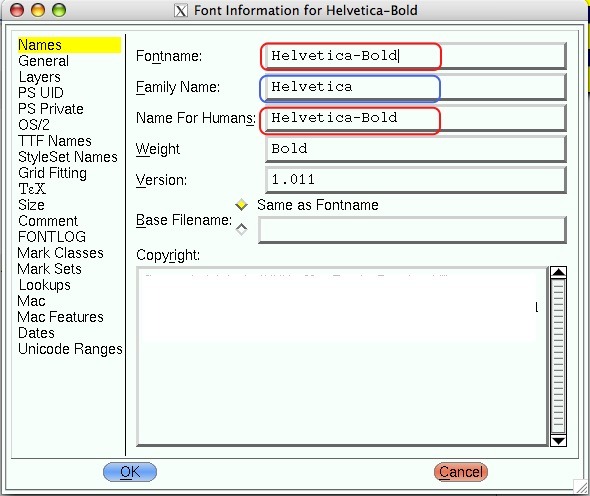
Task: Edit the Name For Humans field
Action: point(415,118)
